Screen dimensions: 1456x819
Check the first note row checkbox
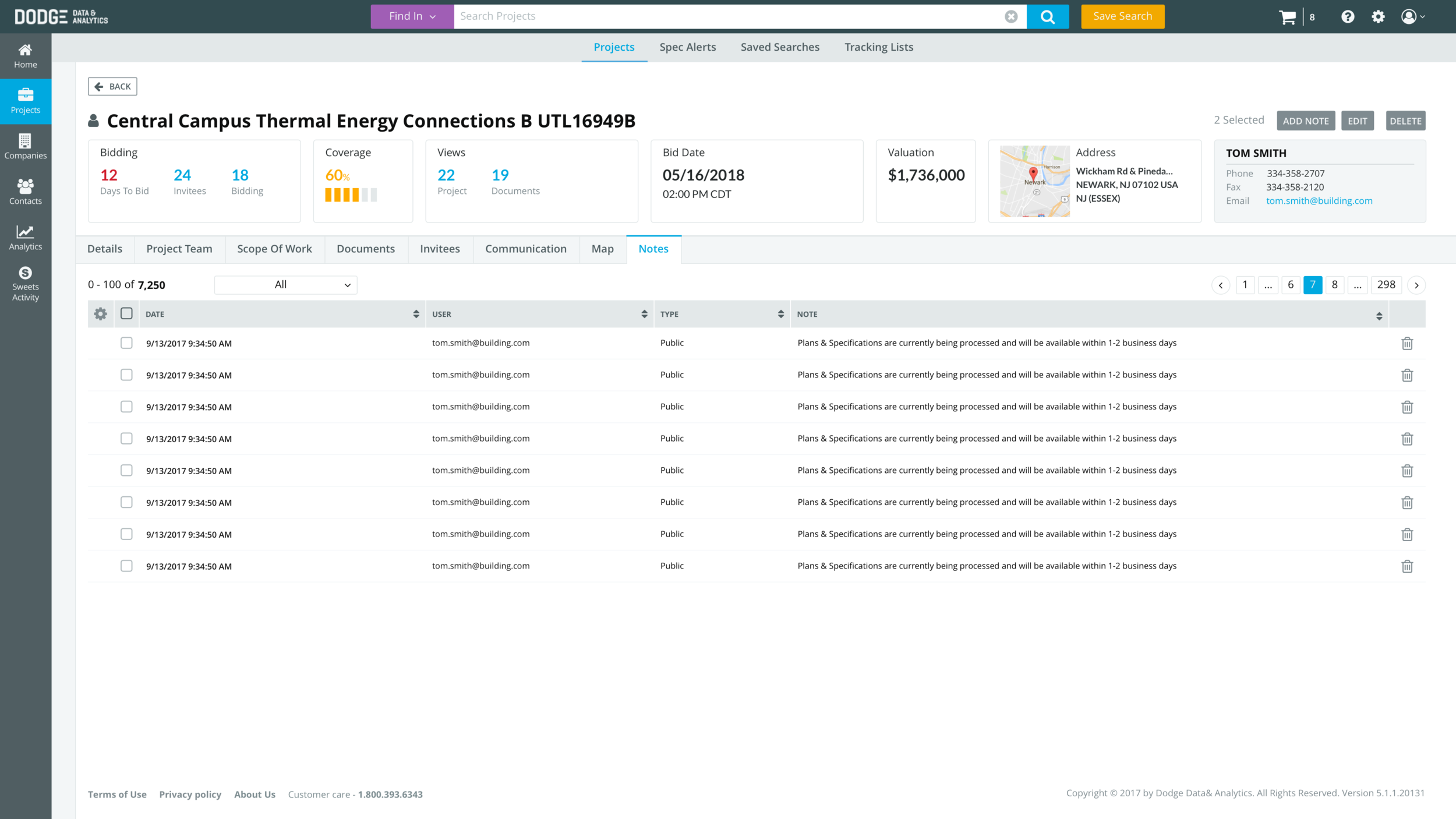coord(126,343)
